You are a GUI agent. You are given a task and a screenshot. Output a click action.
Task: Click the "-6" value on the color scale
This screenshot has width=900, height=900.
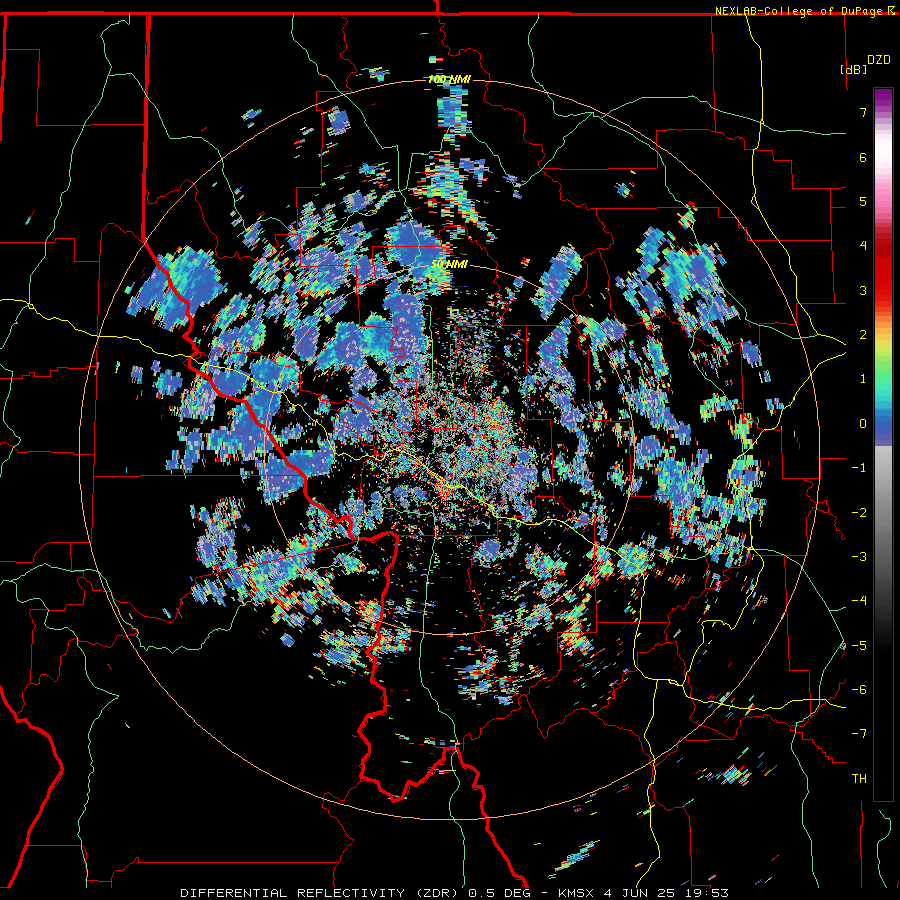pos(859,689)
